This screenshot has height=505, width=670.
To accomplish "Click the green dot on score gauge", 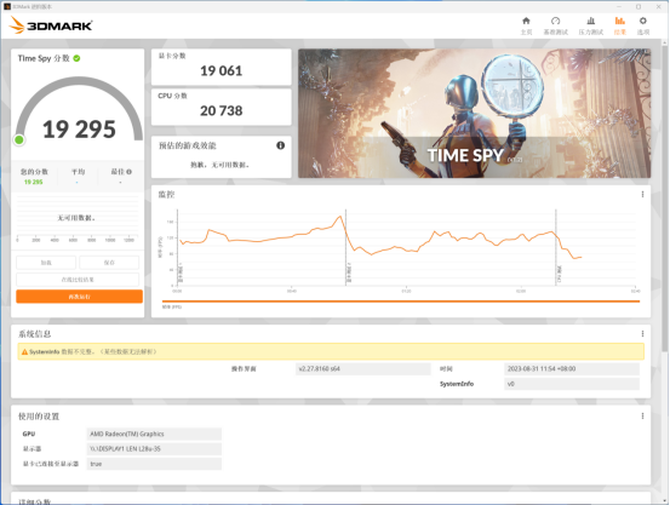I will coord(19,140).
